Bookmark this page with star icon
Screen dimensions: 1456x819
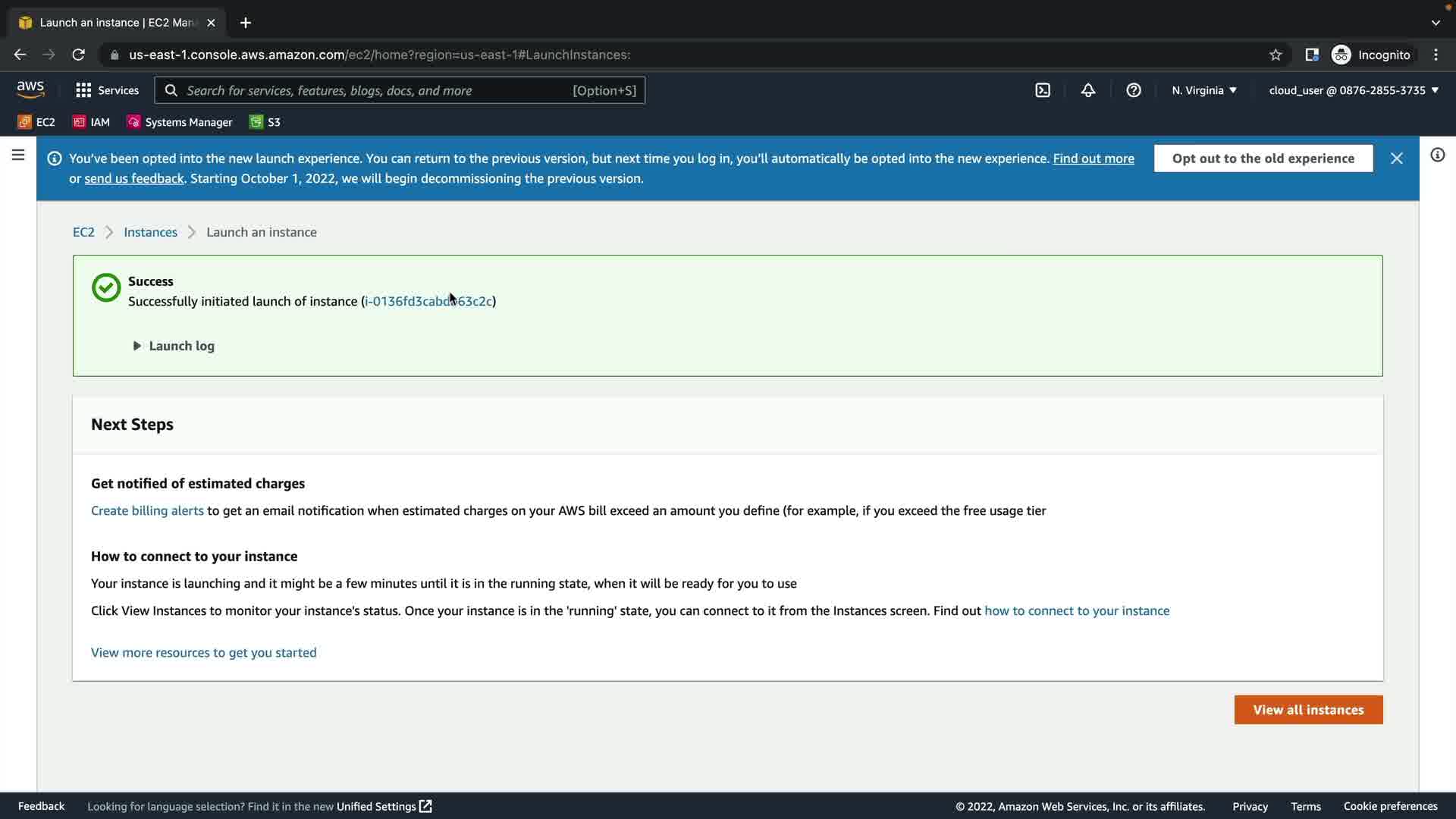pyautogui.click(x=1276, y=55)
